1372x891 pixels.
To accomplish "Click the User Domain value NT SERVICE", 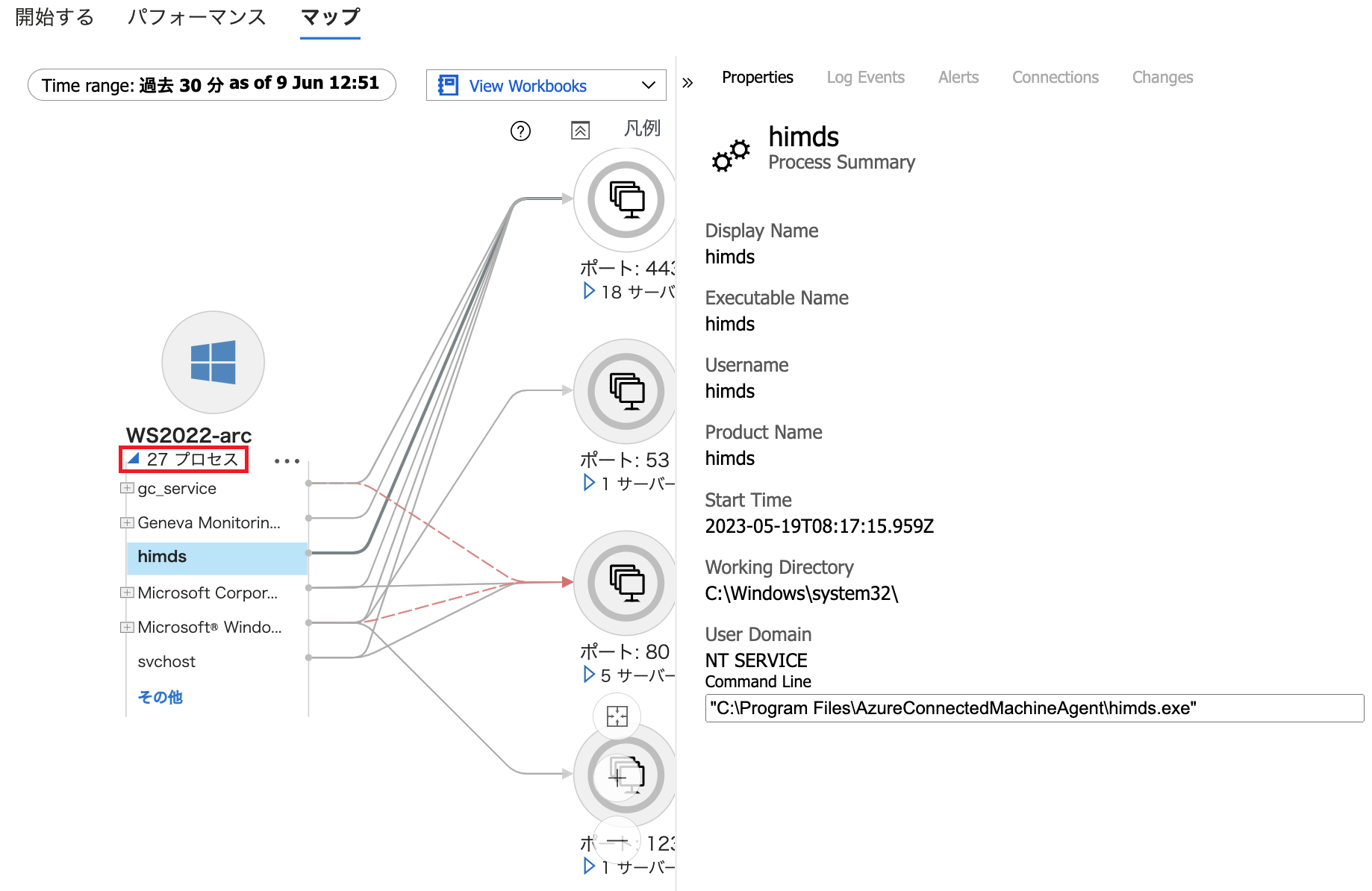I will pyautogui.click(x=756, y=660).
